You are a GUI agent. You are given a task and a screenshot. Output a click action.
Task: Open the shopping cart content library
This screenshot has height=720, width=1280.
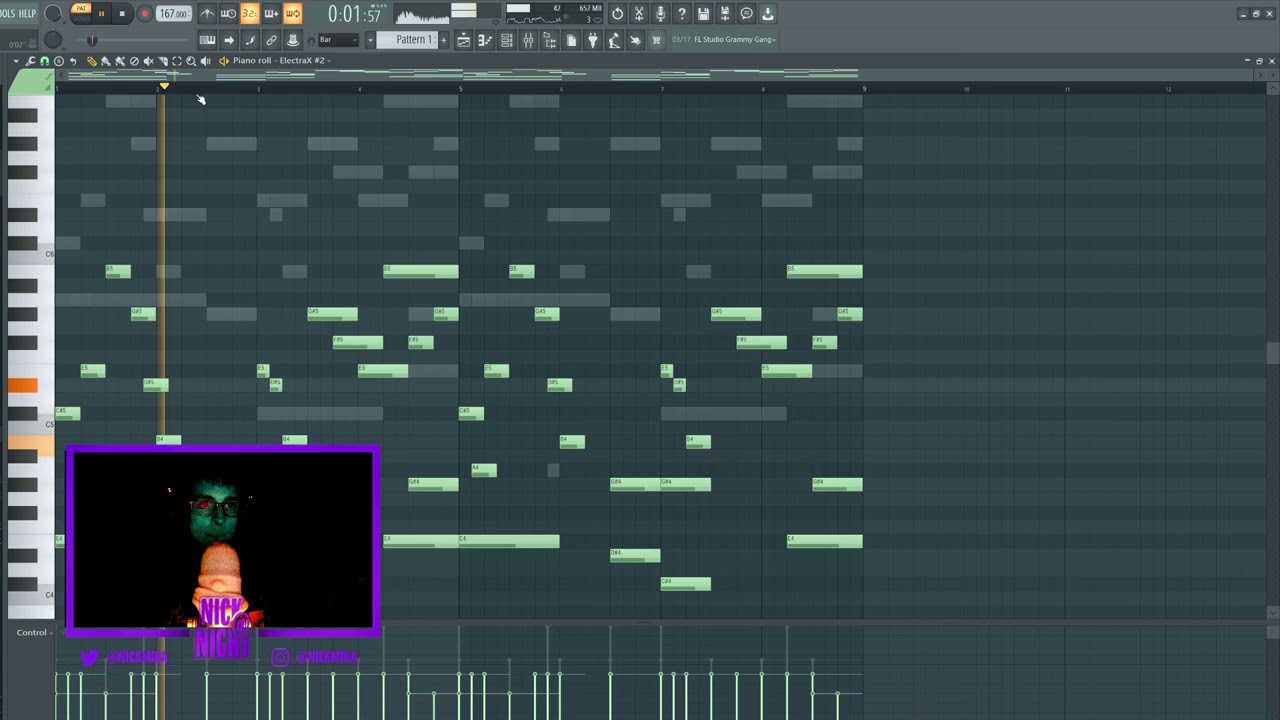point(656,40)
